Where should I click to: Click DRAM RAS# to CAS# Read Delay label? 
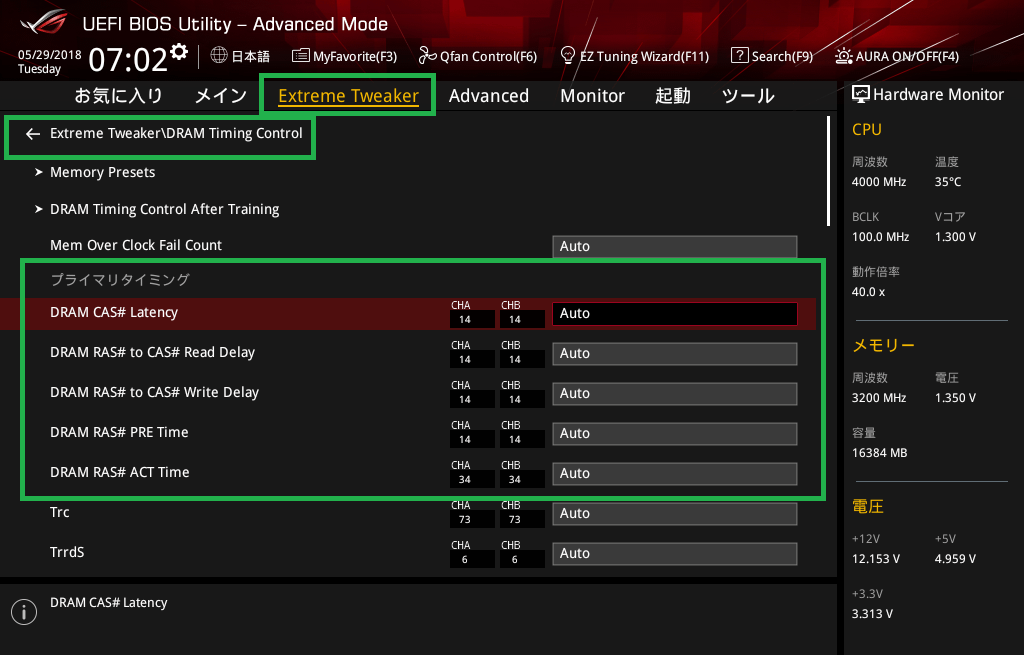point(152,352)
